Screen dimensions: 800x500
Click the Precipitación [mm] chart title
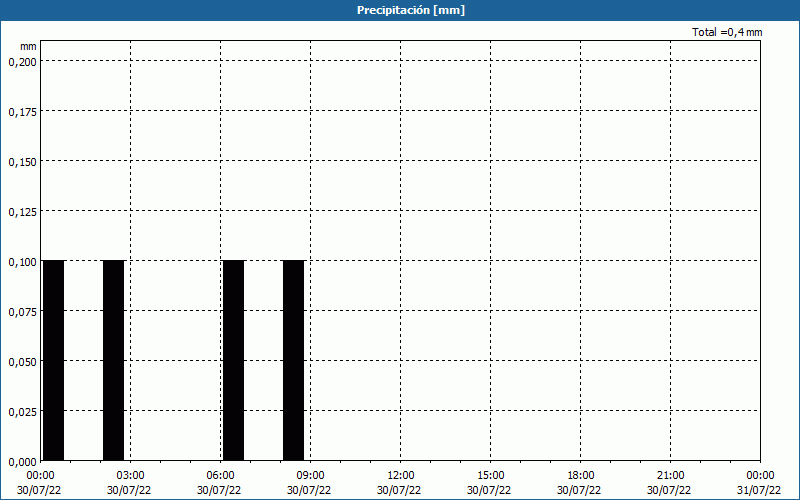pos(411,10)
